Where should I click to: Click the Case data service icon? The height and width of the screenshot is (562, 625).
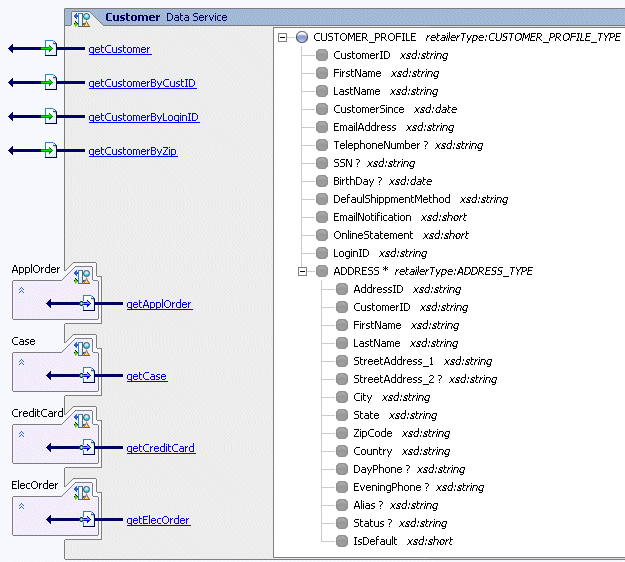(82, 348)
